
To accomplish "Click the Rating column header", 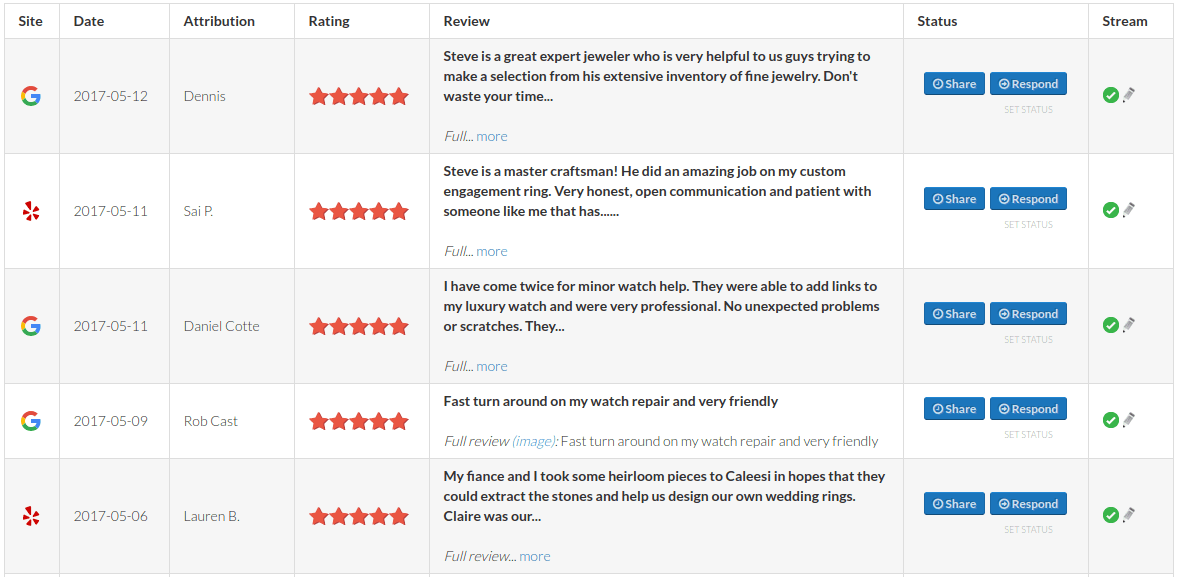I will (328, 20).
